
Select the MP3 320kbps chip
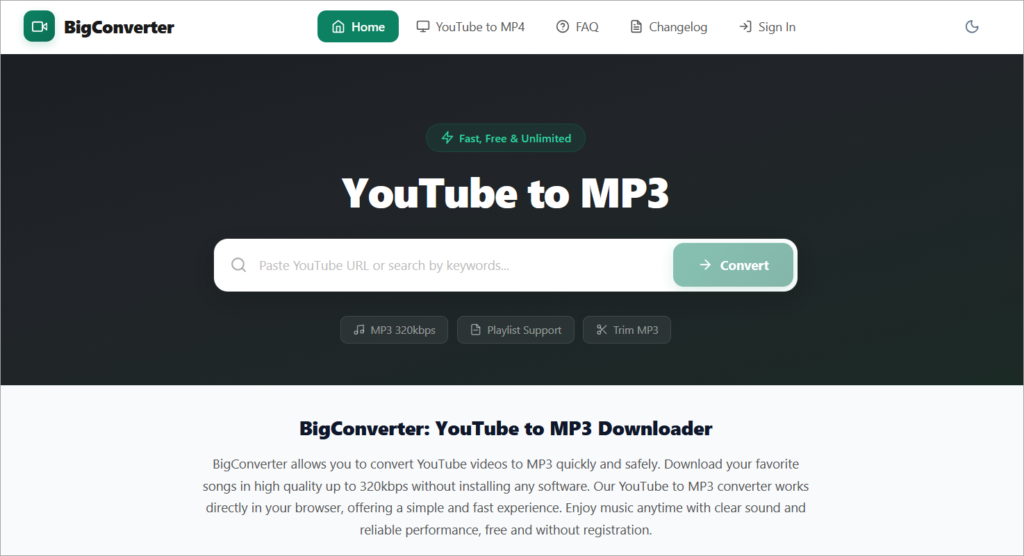[394, 330]
